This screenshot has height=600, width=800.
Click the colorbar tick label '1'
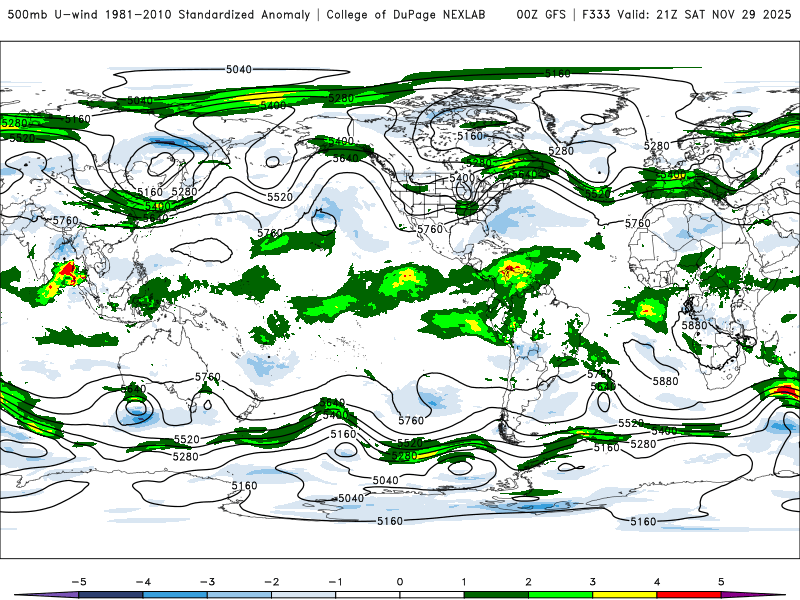464,582
